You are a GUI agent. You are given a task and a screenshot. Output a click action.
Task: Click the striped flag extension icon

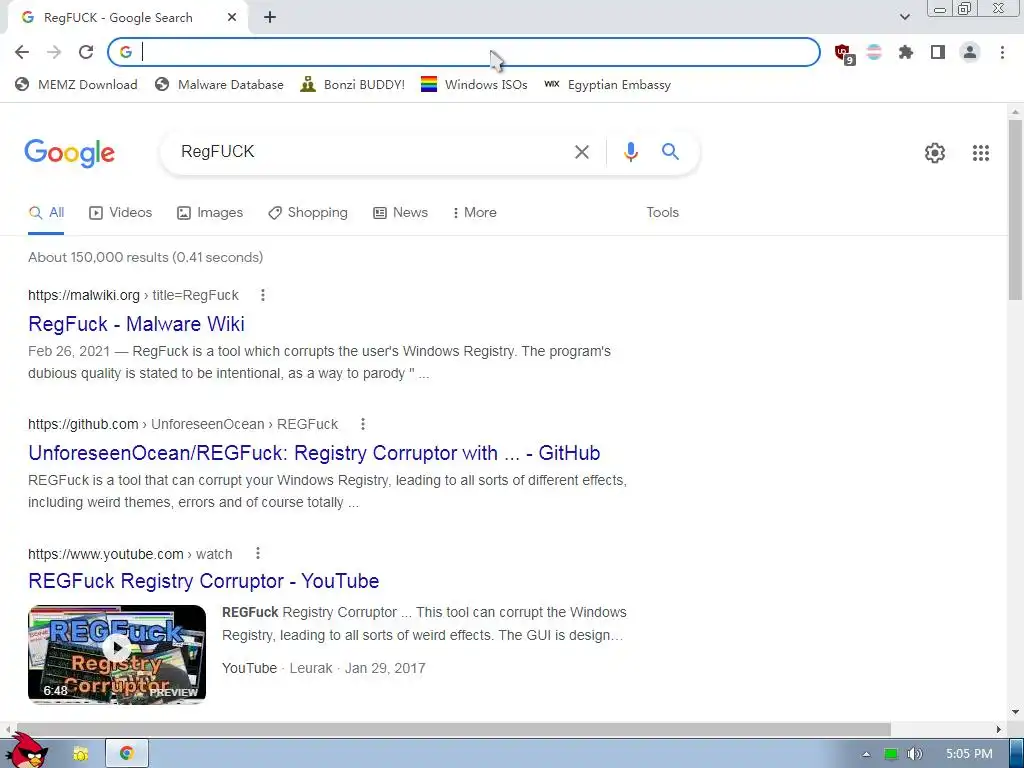point(874,52)
